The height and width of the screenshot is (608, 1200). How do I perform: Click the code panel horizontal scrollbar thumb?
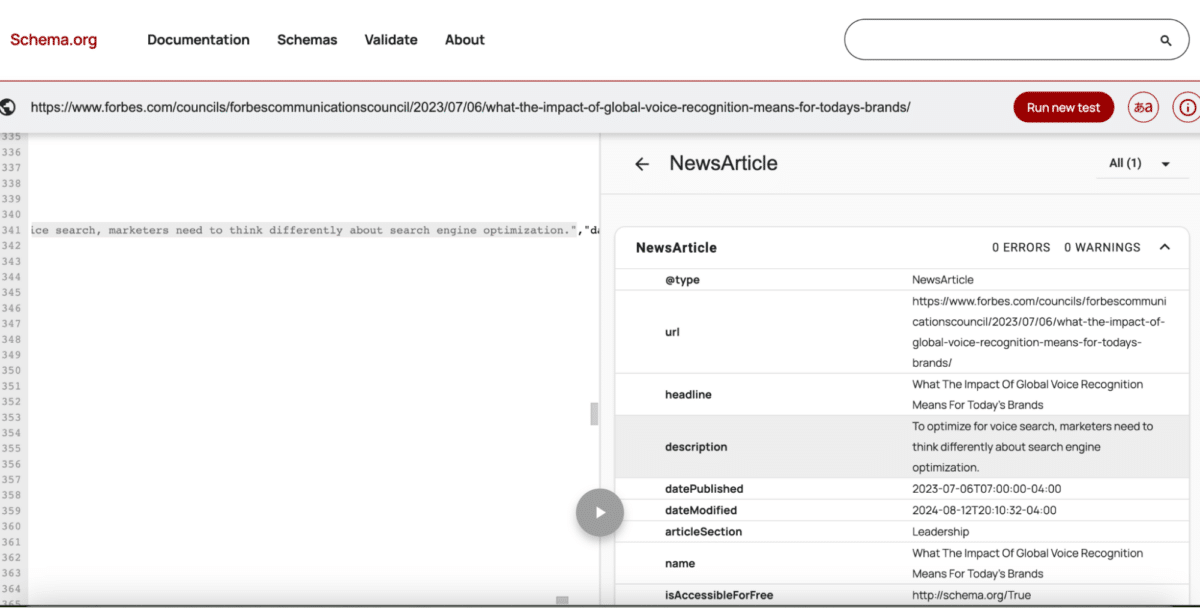tap(563, 600)
